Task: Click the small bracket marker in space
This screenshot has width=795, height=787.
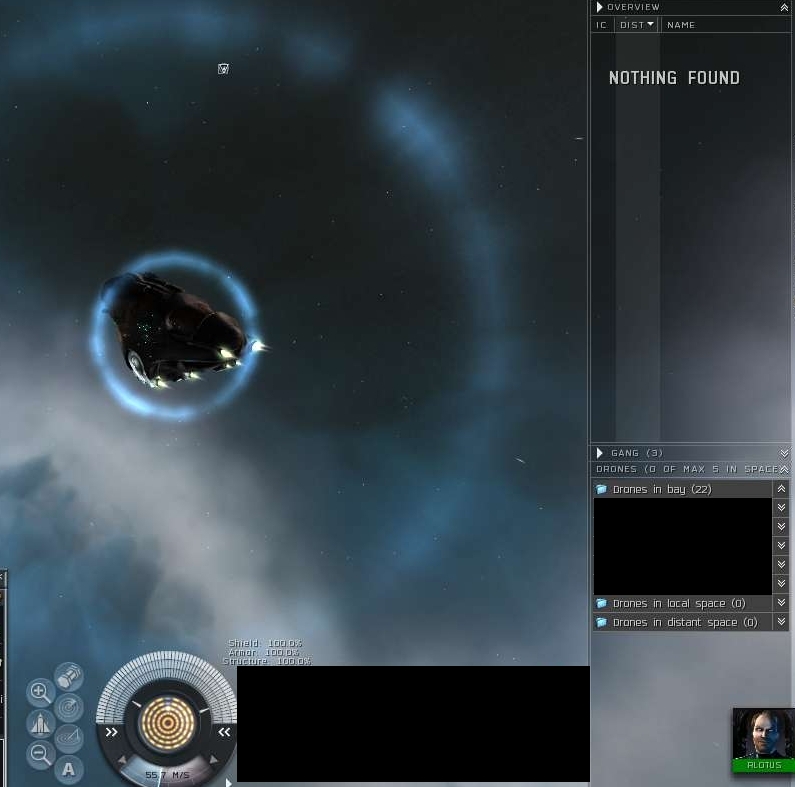Action: coord(223,69)
